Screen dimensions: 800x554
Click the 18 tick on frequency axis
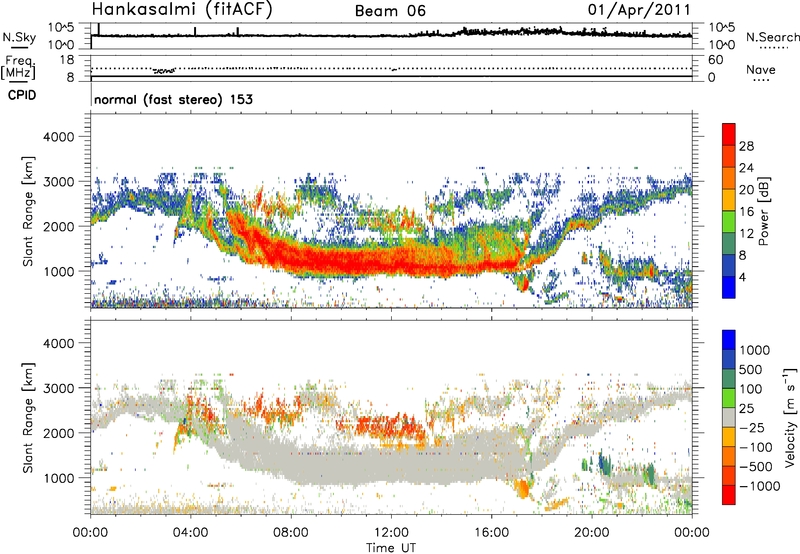pos(67,60)
